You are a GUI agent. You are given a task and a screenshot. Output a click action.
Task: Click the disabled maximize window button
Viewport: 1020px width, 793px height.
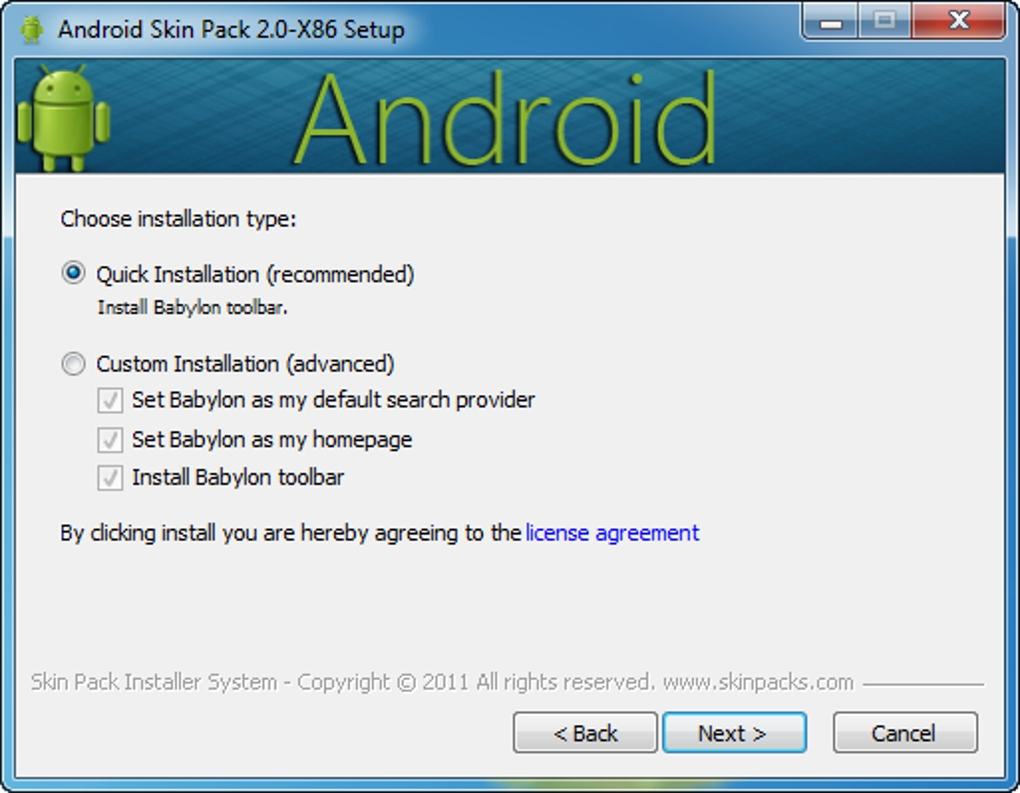point(885,22)
